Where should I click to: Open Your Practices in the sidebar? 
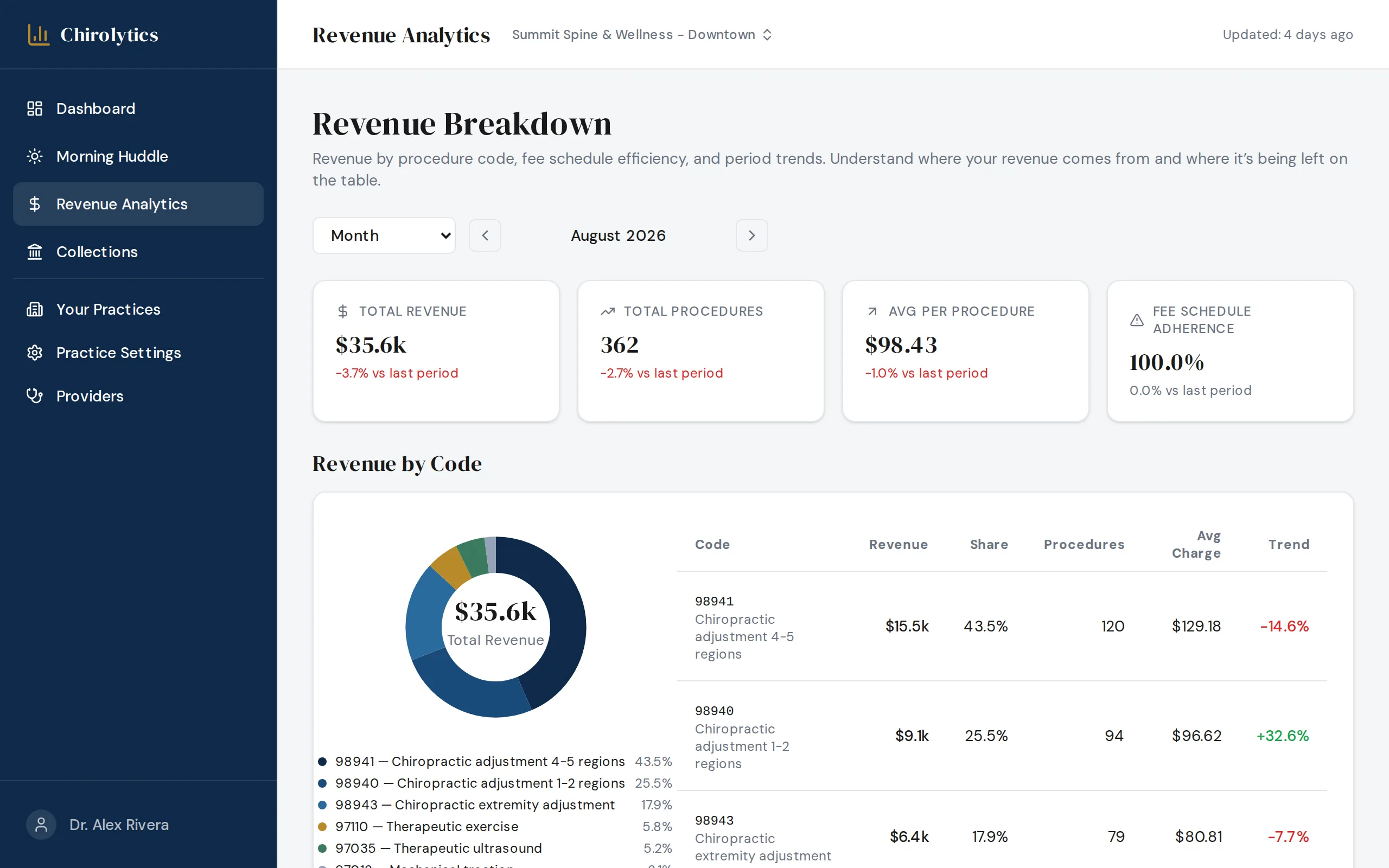coord(138,309)
